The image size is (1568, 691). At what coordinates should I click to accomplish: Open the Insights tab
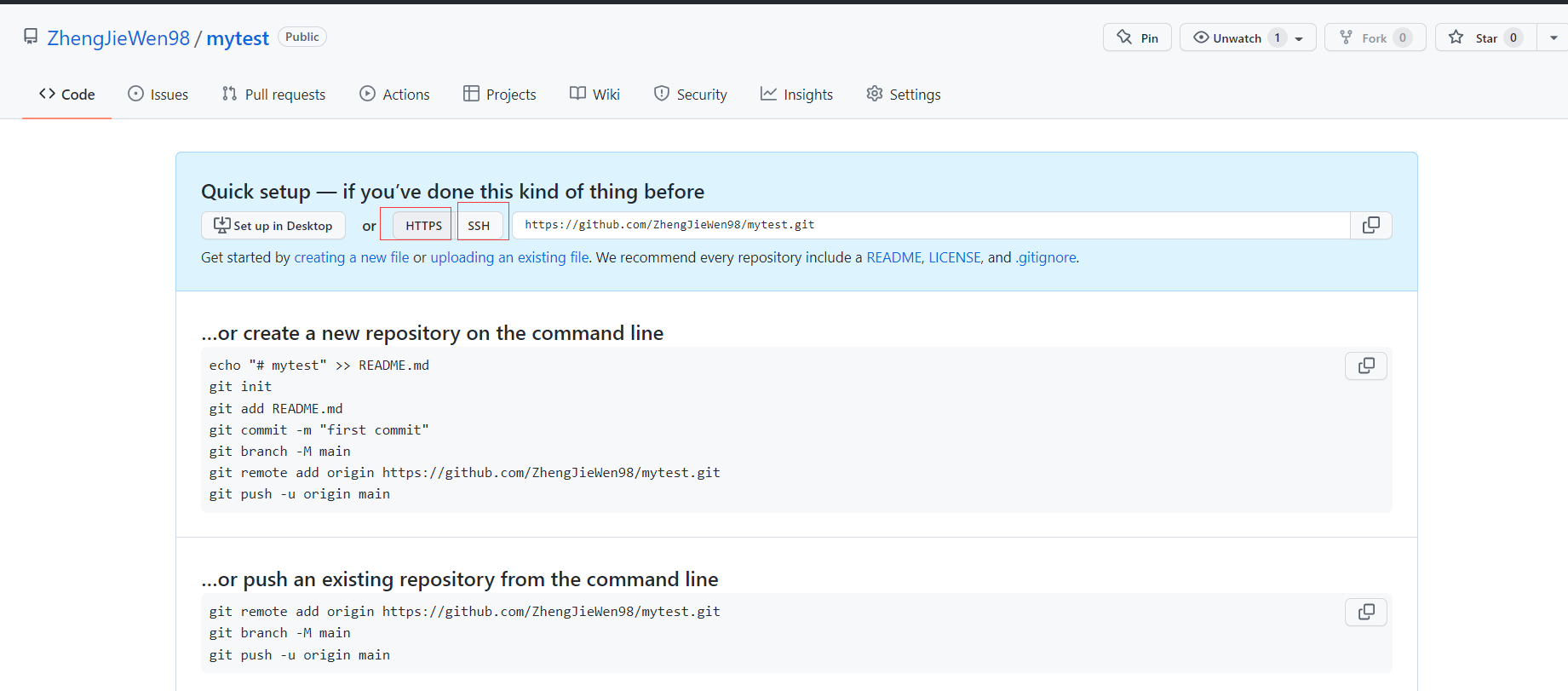point(796,95)
